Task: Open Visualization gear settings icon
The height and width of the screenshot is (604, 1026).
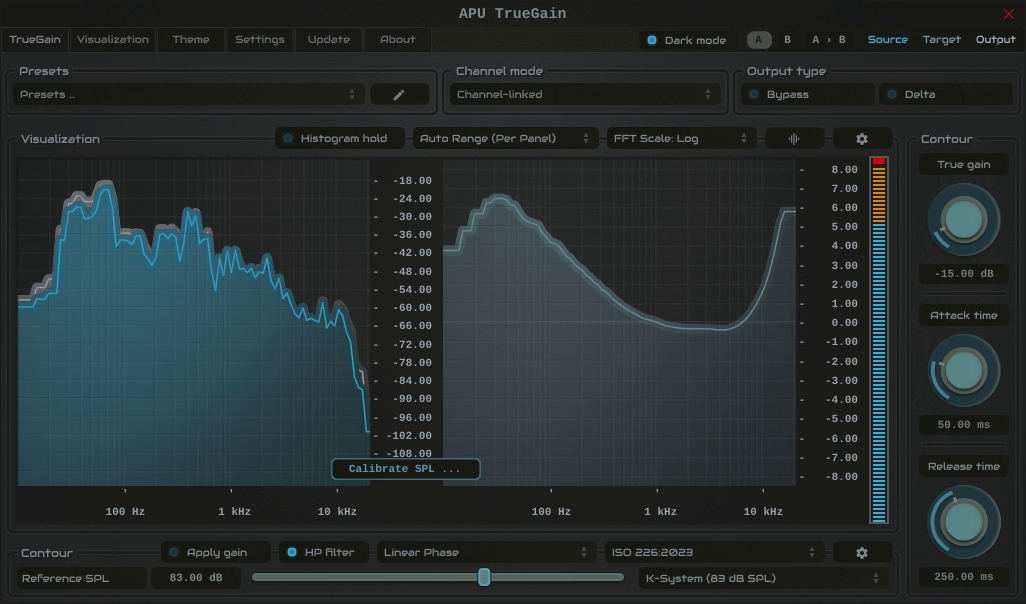Action: tap(862, 139)
